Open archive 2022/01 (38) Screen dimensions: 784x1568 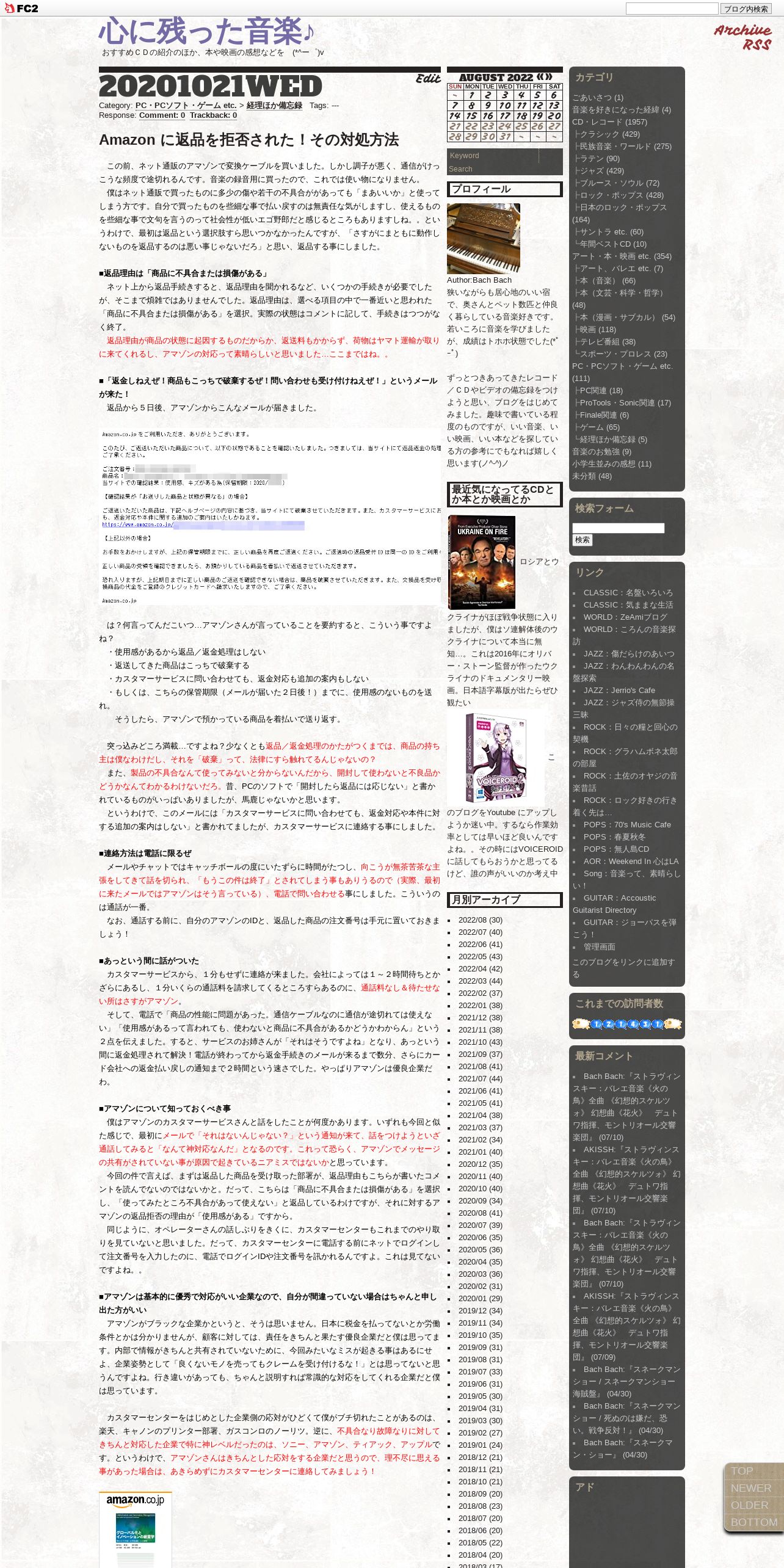click(480, 1006)
